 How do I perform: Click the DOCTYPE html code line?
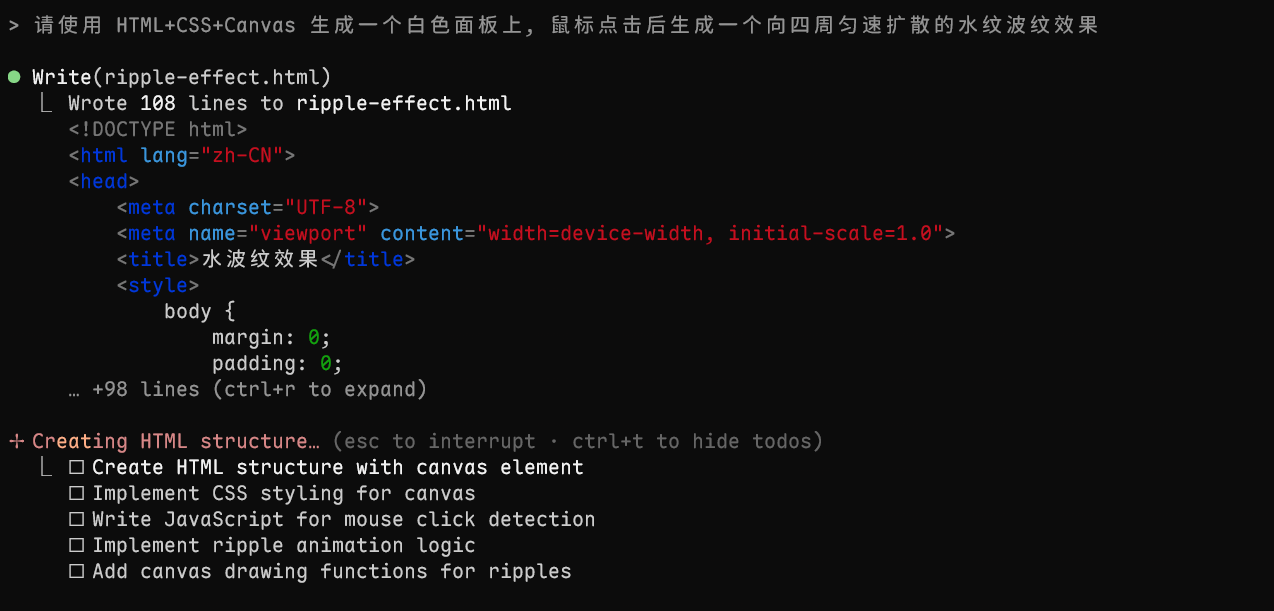(157, 129)
